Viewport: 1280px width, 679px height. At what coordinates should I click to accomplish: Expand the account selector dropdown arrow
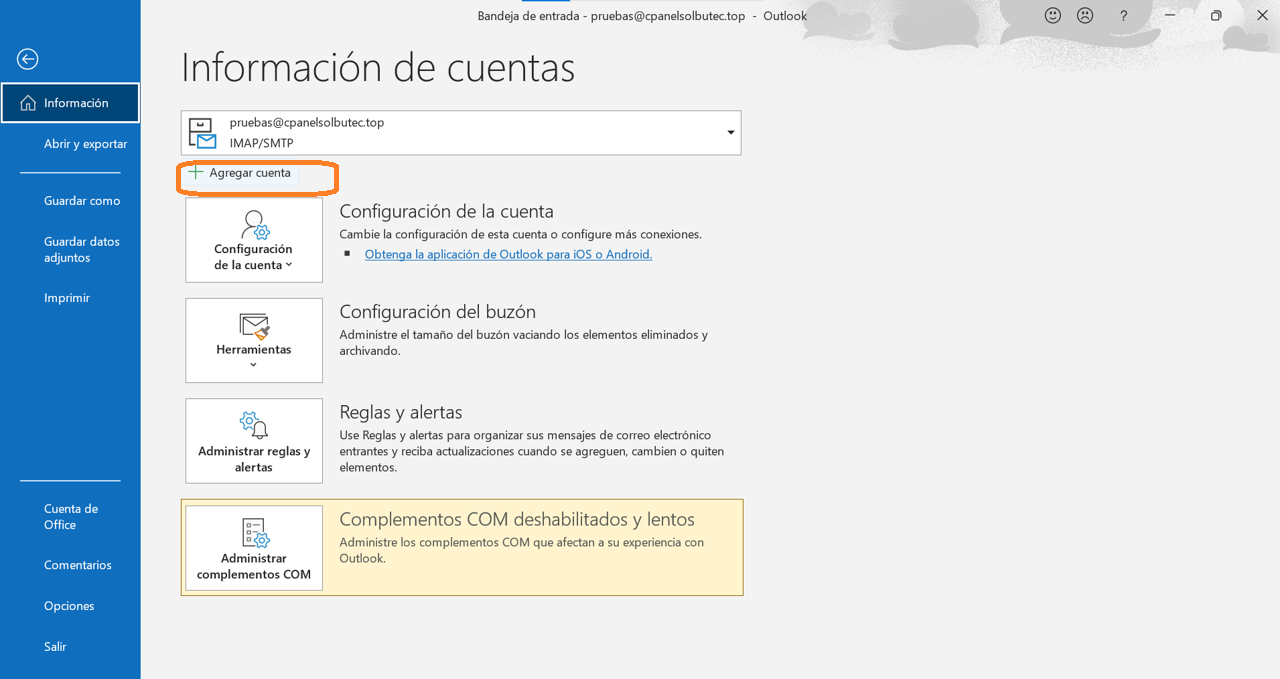[731, 133]
